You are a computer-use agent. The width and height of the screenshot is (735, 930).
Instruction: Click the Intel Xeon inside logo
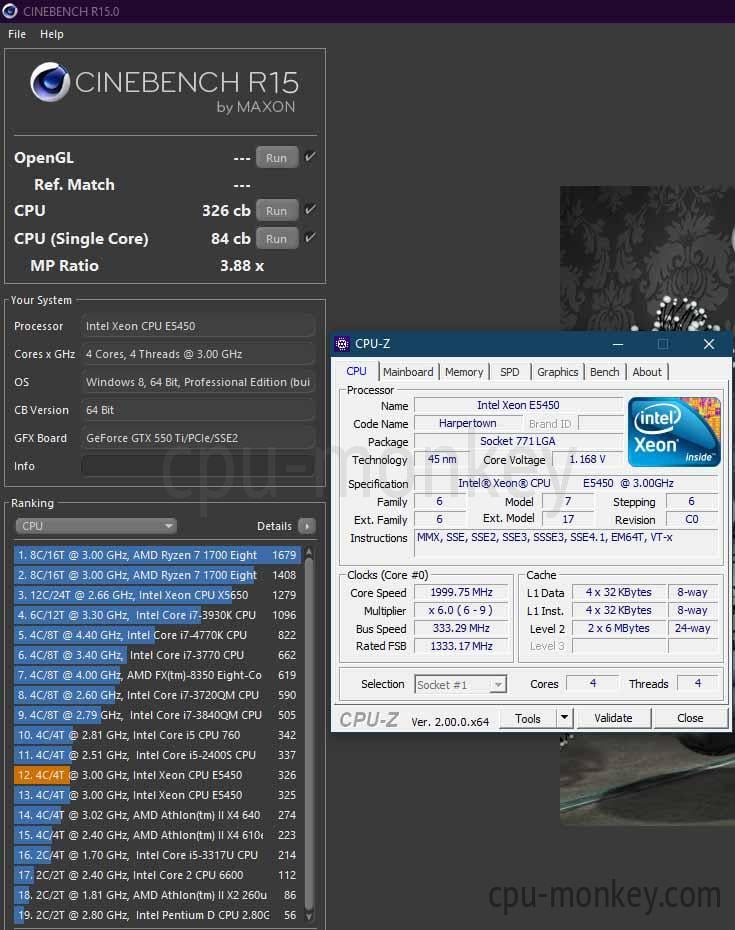coord(674,431)
